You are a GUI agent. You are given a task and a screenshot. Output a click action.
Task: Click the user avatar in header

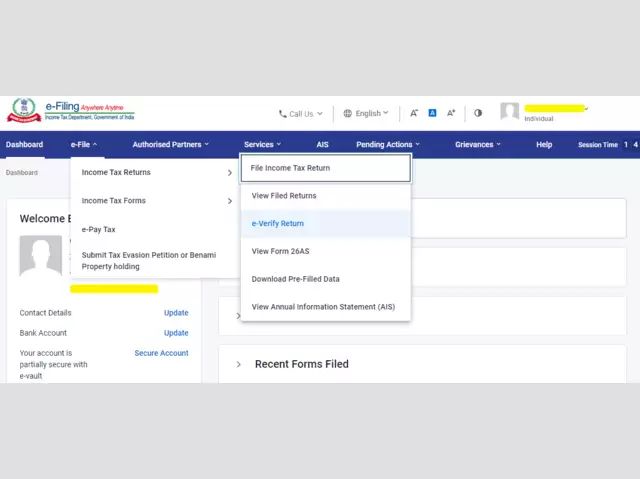510,112
